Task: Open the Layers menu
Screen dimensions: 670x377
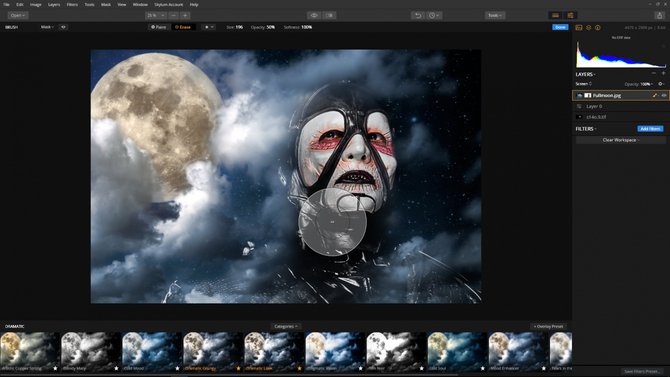Action: 54,5
